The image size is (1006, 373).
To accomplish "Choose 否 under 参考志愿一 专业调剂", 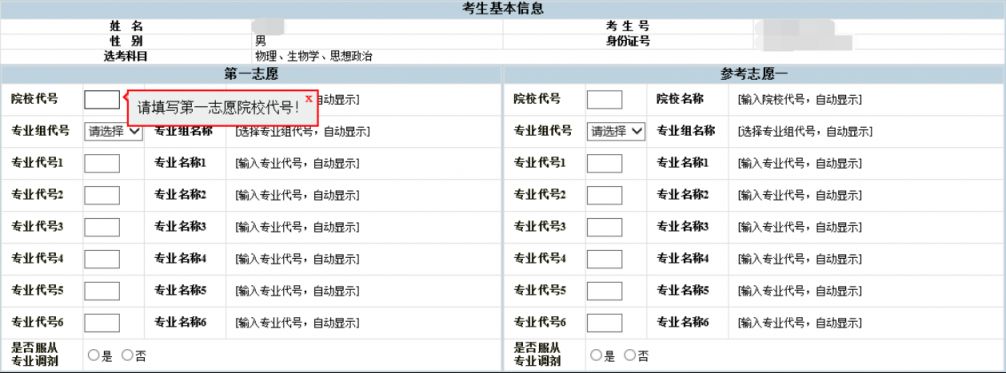I will (x=629, y=354).
